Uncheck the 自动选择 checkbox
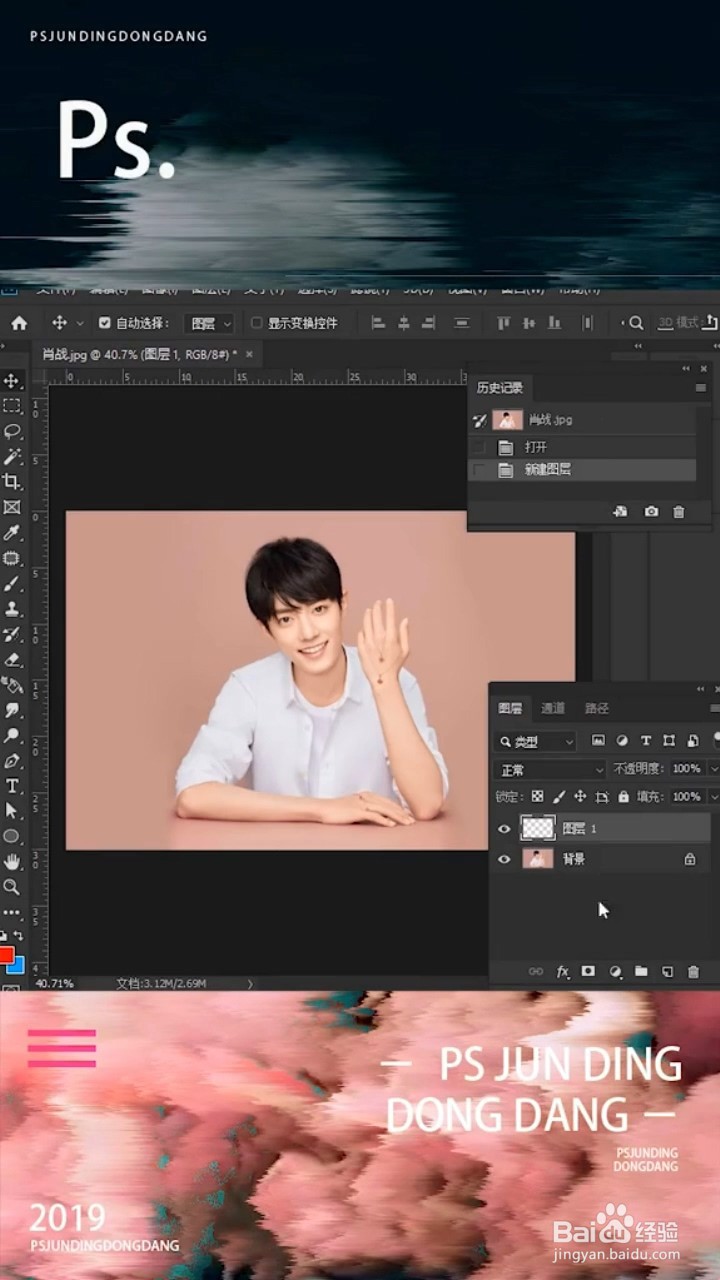This screenshot has width=720, height=1280. pos(104,323)
